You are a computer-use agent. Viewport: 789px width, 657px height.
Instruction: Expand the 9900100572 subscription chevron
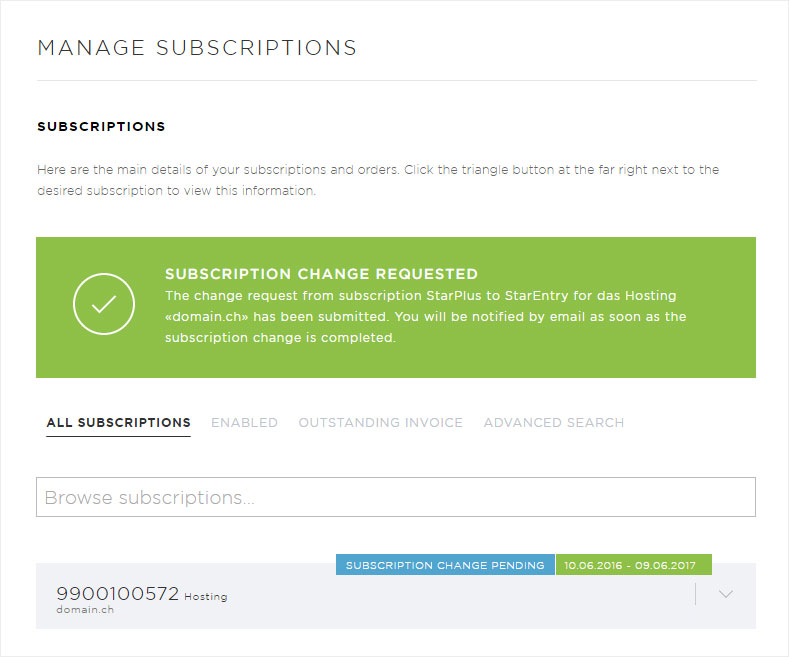[x=725, y=594]
